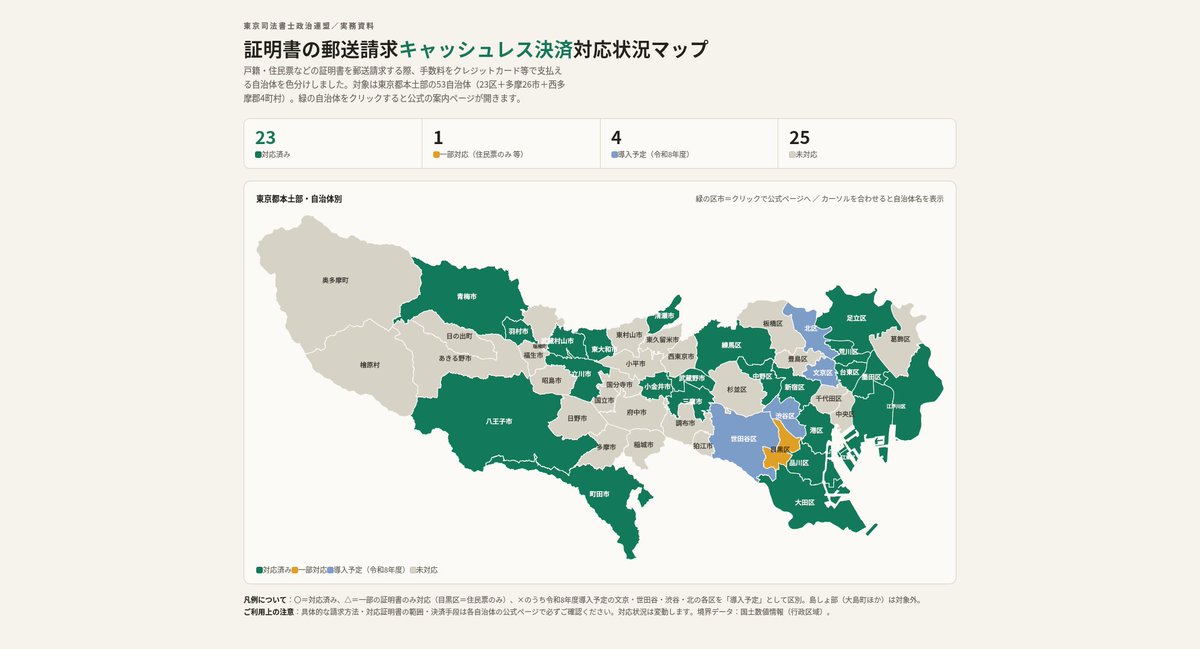Click the 府中市 area on the map
This screenshot has height=649, width=1200.
pyautogui.click(x=636, y=411)
